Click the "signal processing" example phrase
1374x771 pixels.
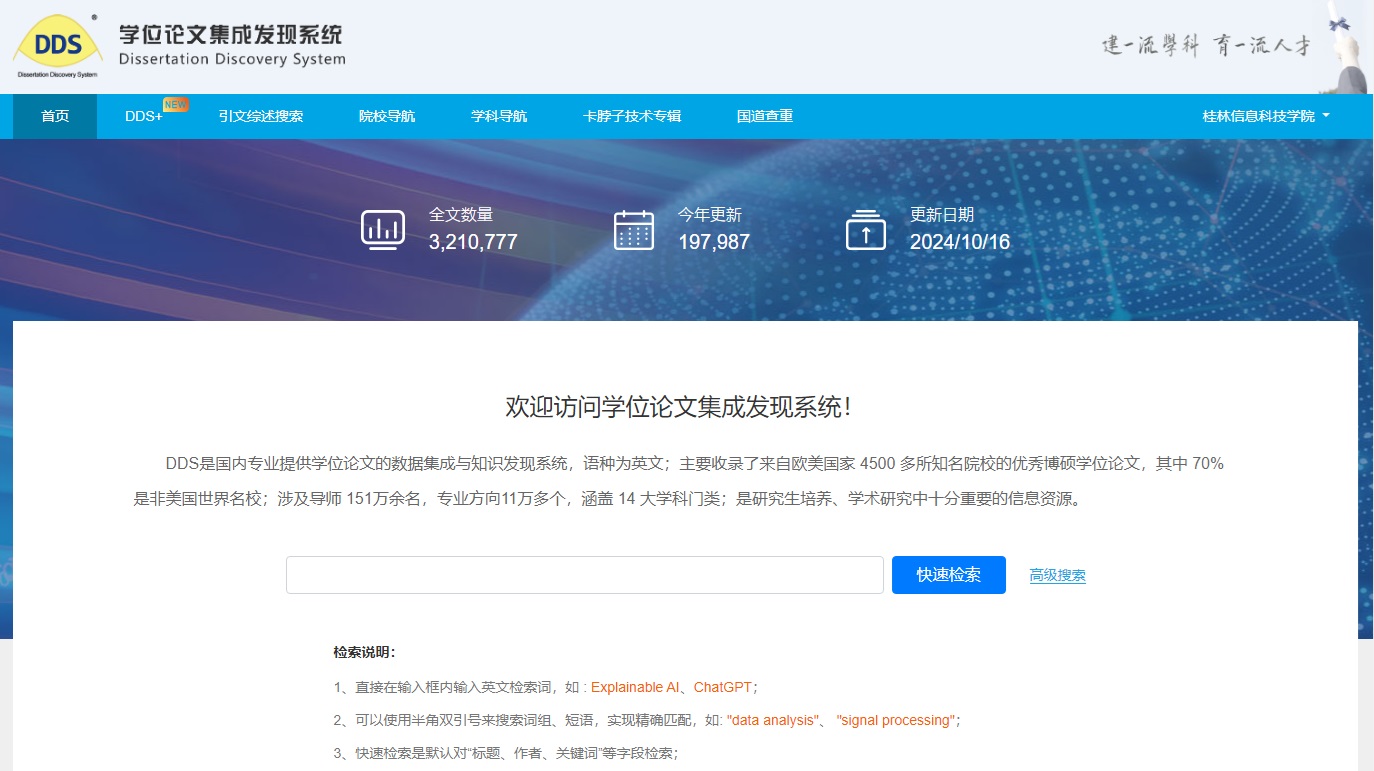[x=895, y=720]
